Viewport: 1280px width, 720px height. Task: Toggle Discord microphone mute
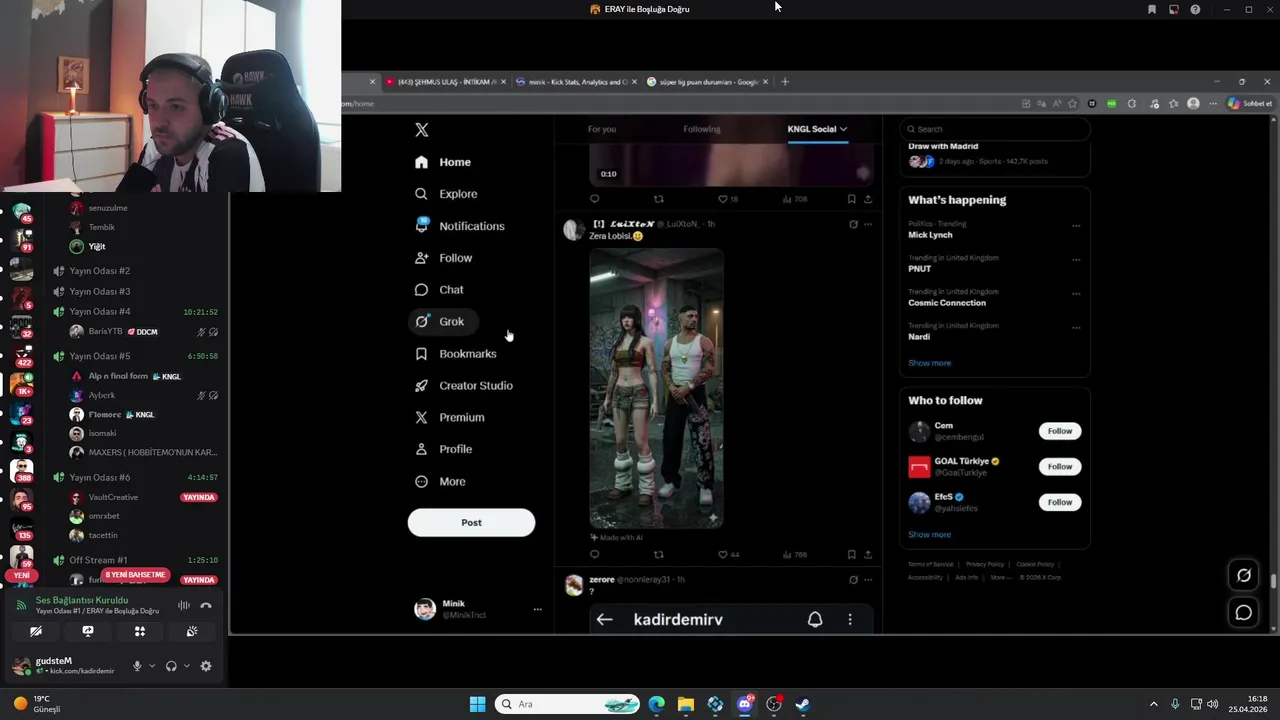point(137,666)
